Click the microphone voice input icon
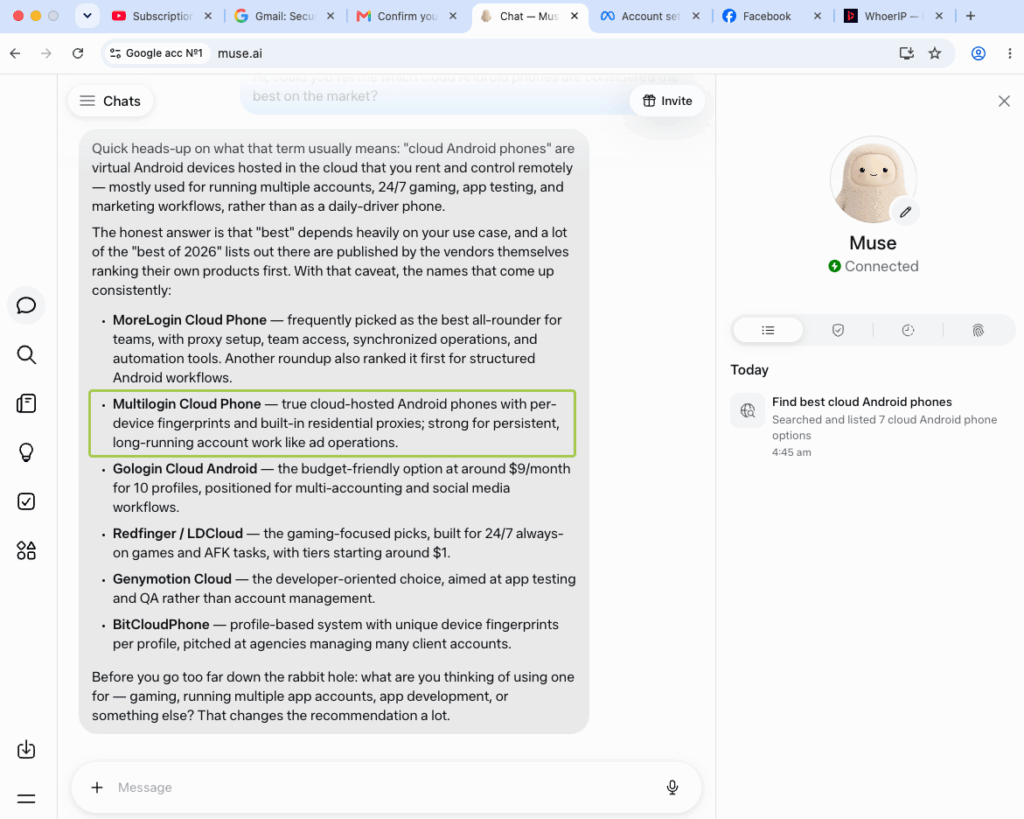 click(672, 788)
